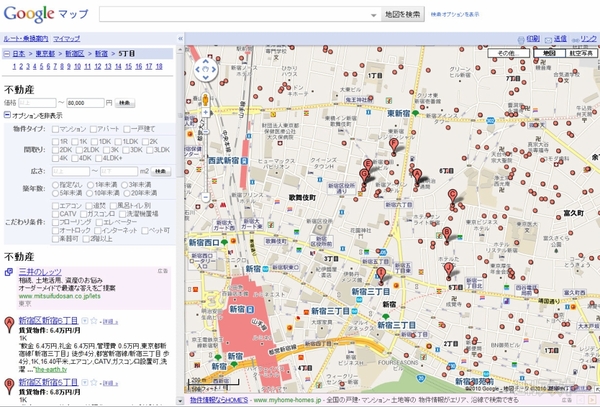The height and width of the screenshot is (407, 600).
Task: Switch to the 航空写真 satellite view
Action: pyautogui.click(x=581, y=53)
